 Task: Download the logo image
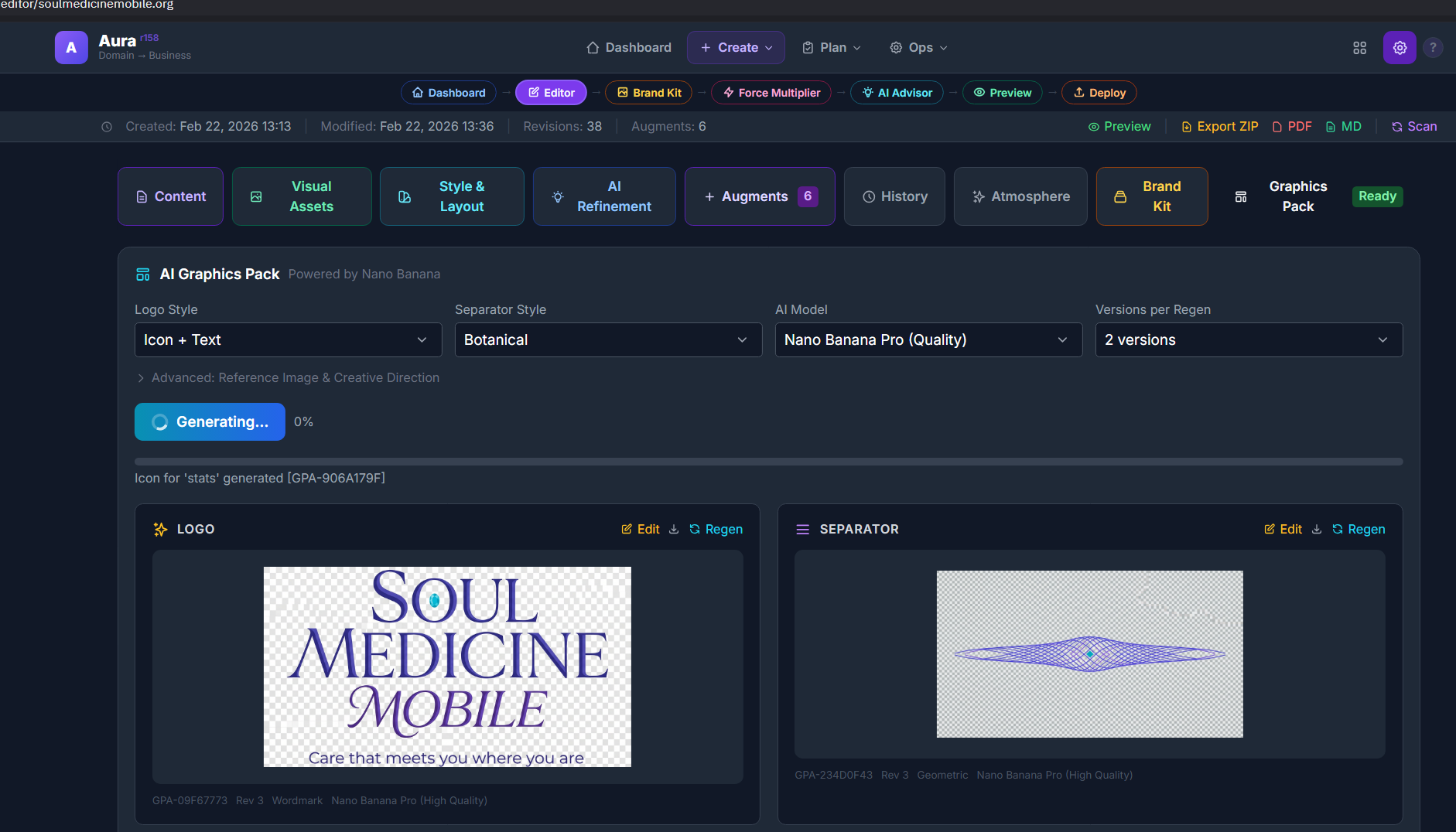coord(674,530)
